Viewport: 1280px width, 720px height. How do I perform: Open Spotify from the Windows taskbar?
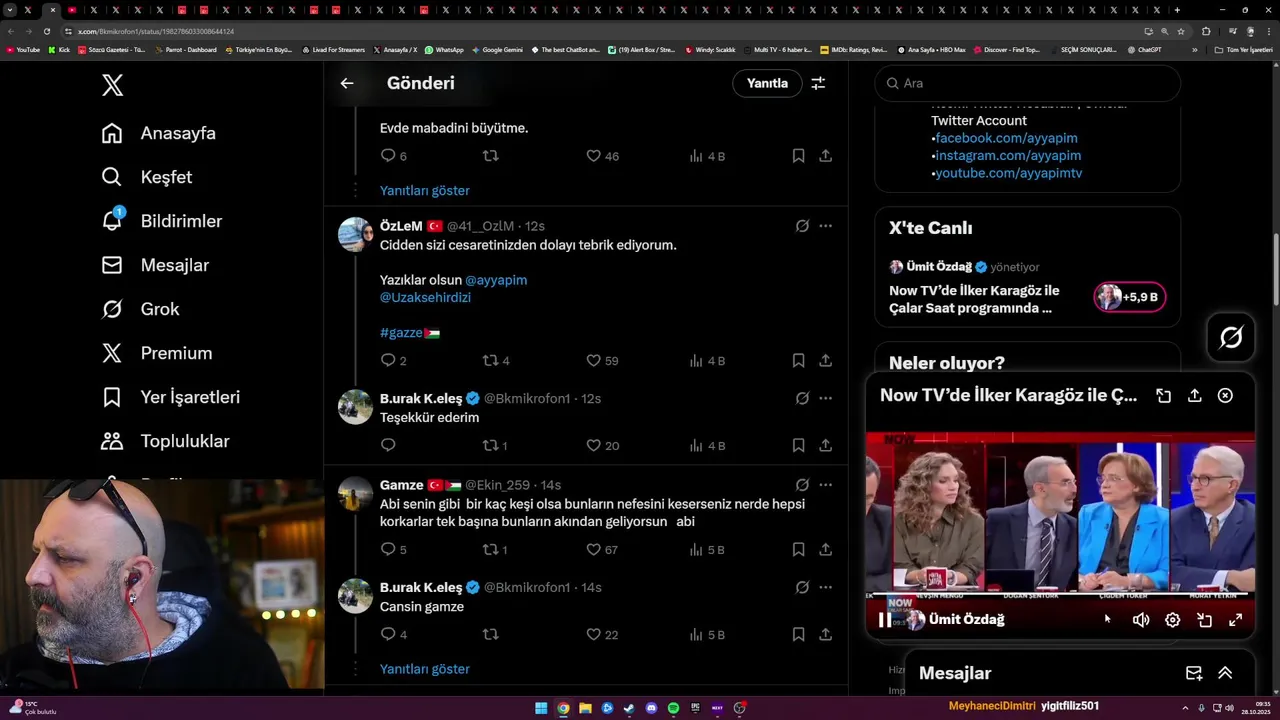pyautogui.click(x=673, y=708)
